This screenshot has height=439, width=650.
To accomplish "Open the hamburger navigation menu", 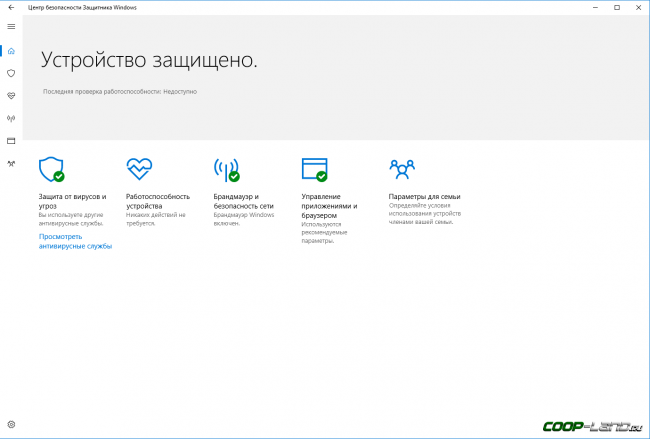I will pos(11,27).
